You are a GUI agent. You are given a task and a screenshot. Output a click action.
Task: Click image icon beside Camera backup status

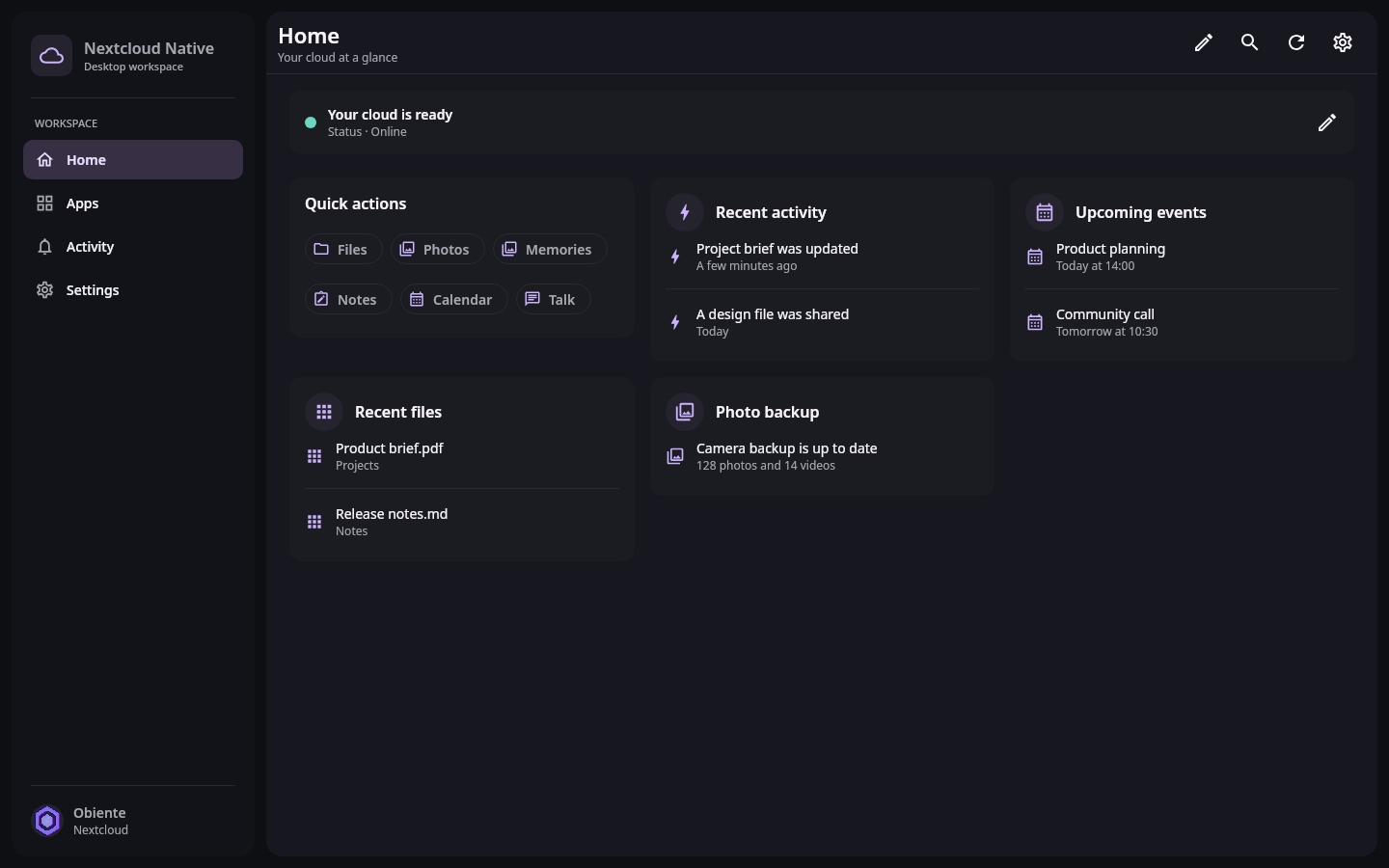[675, 456]
